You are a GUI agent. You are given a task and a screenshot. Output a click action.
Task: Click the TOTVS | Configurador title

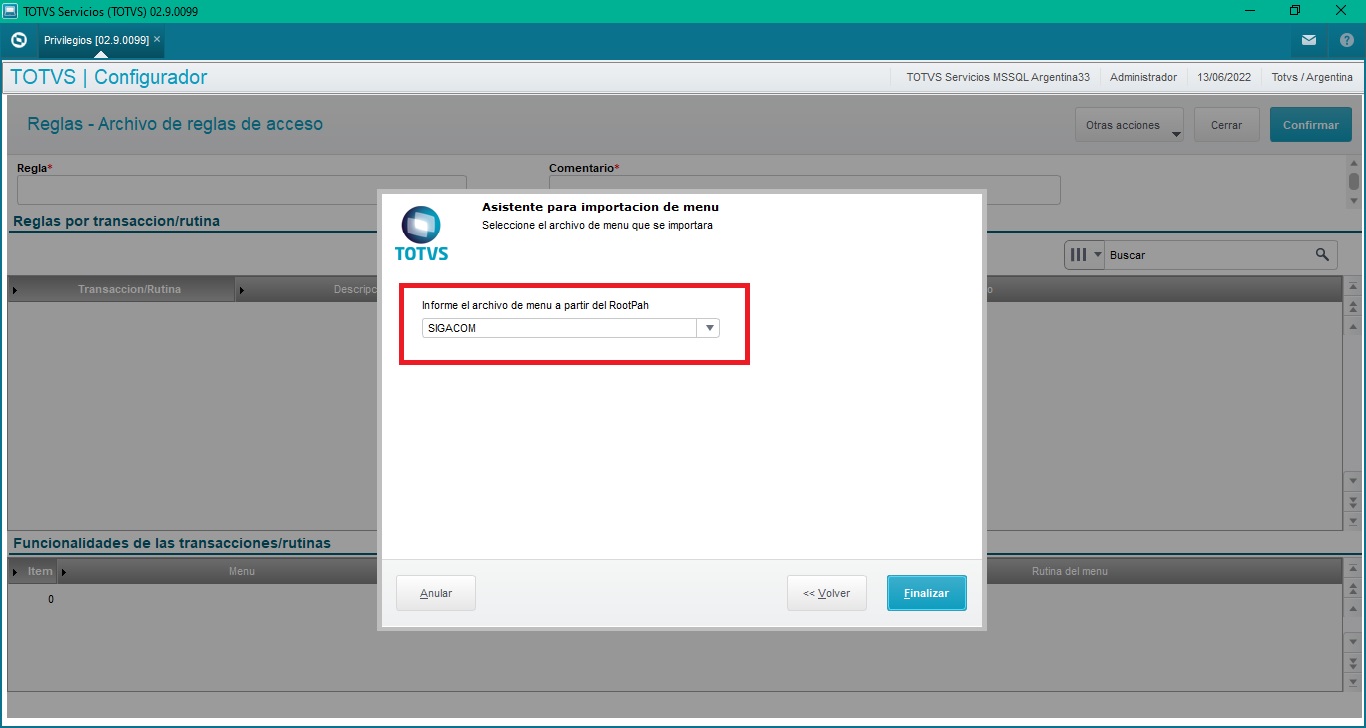click(x=109, y=77)
